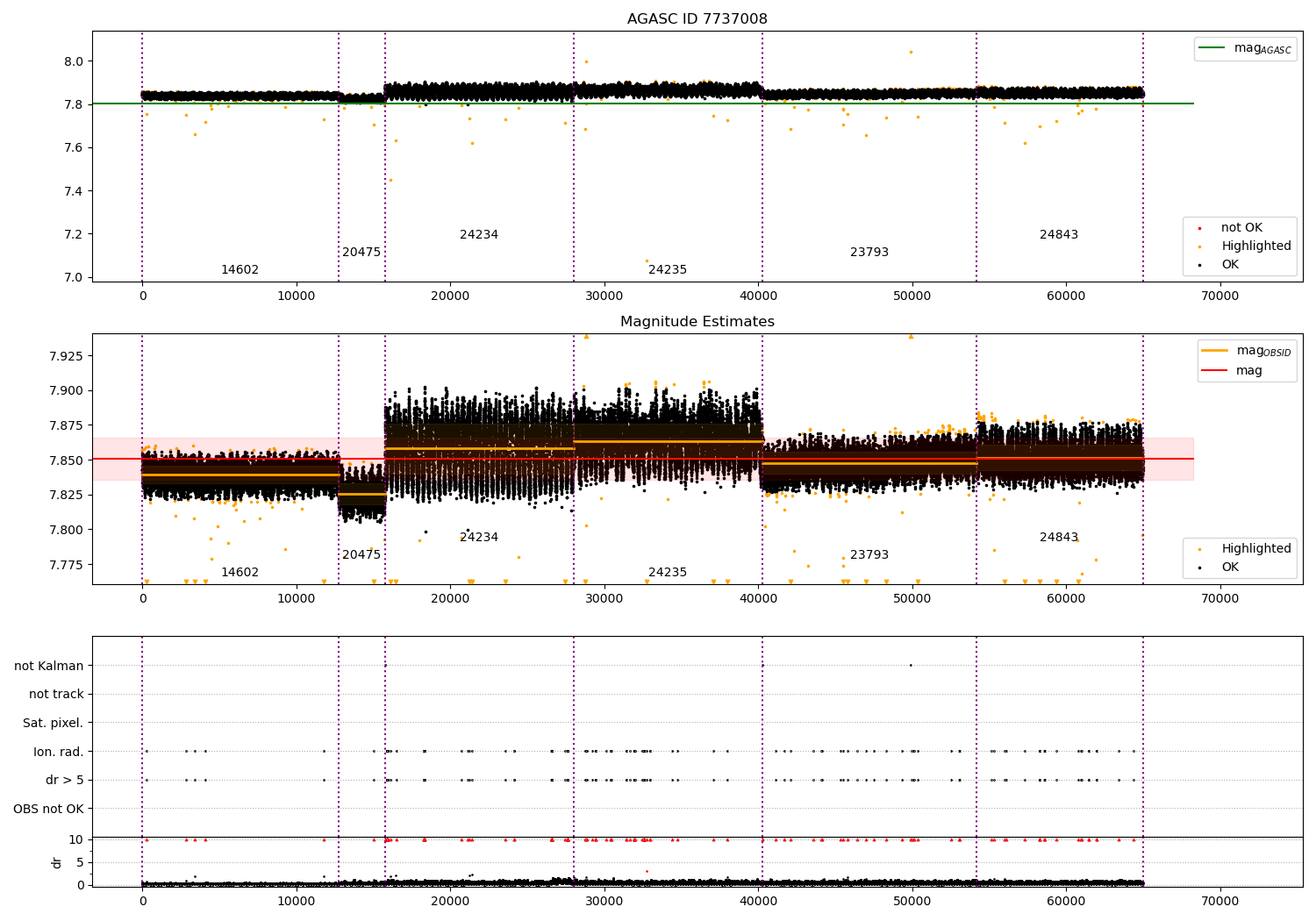Viewport: 1316px width, 921px height.
Task: Click OBSID label 23793 in the top plot
Action: click(x=869, y=253)
